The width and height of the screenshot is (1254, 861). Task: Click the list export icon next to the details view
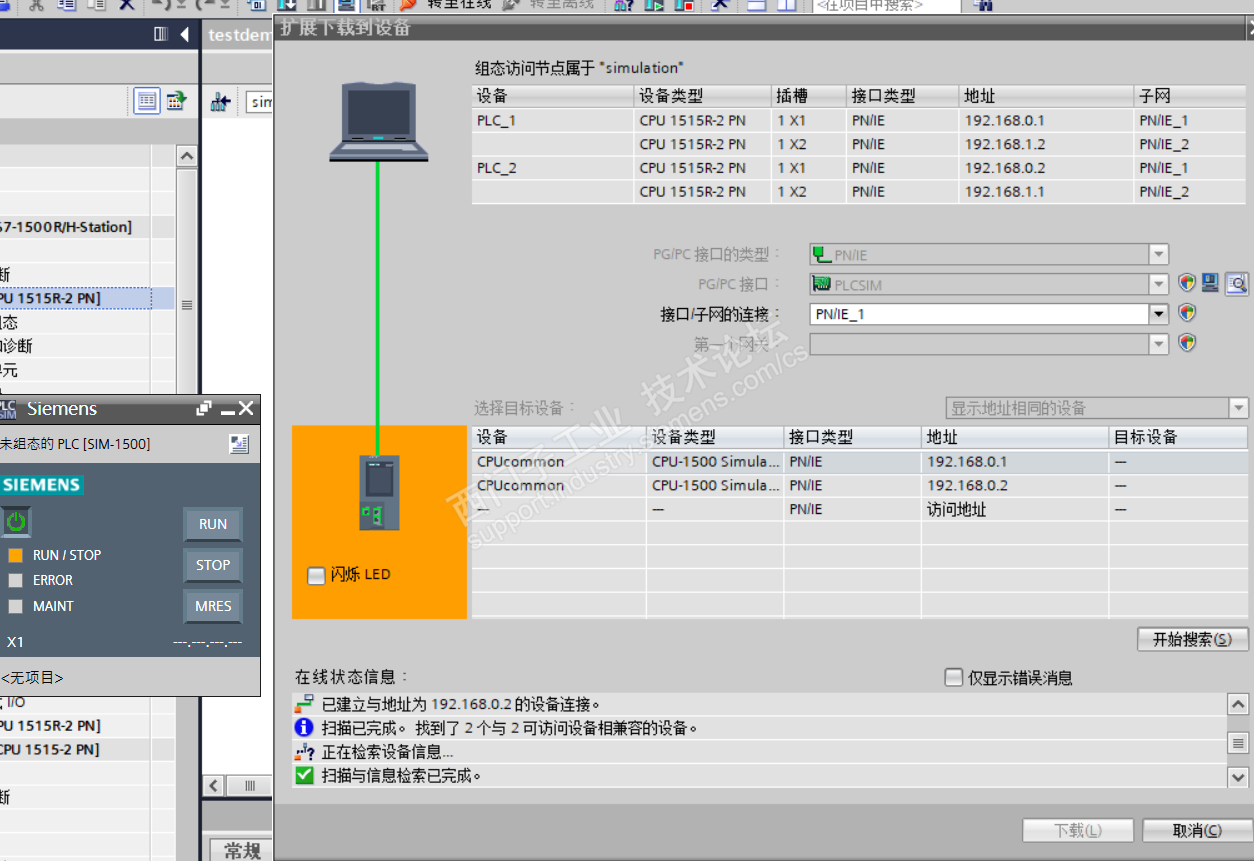176,100
